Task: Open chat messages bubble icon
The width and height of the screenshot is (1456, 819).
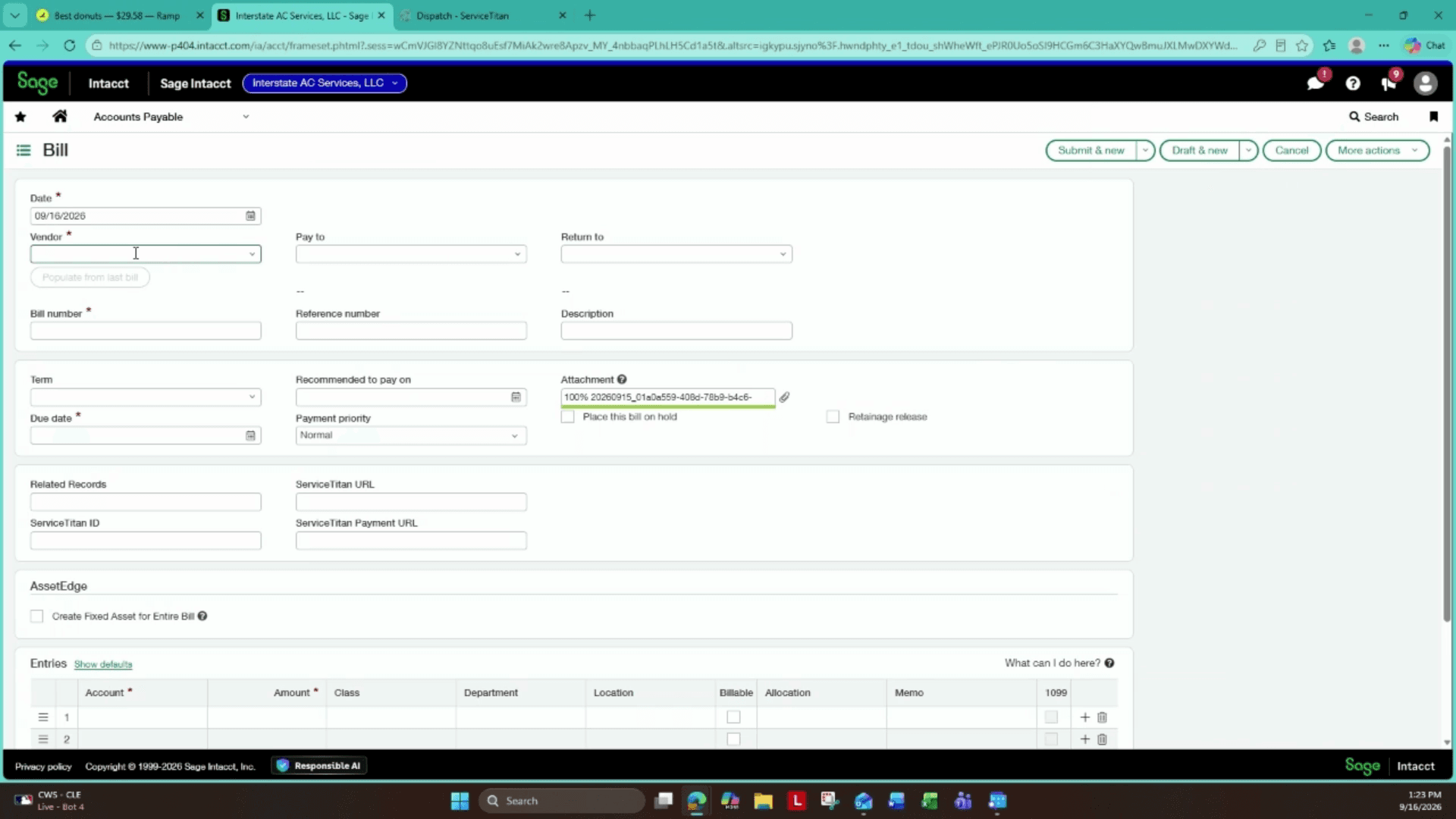Action: [x=1316, y=83]
